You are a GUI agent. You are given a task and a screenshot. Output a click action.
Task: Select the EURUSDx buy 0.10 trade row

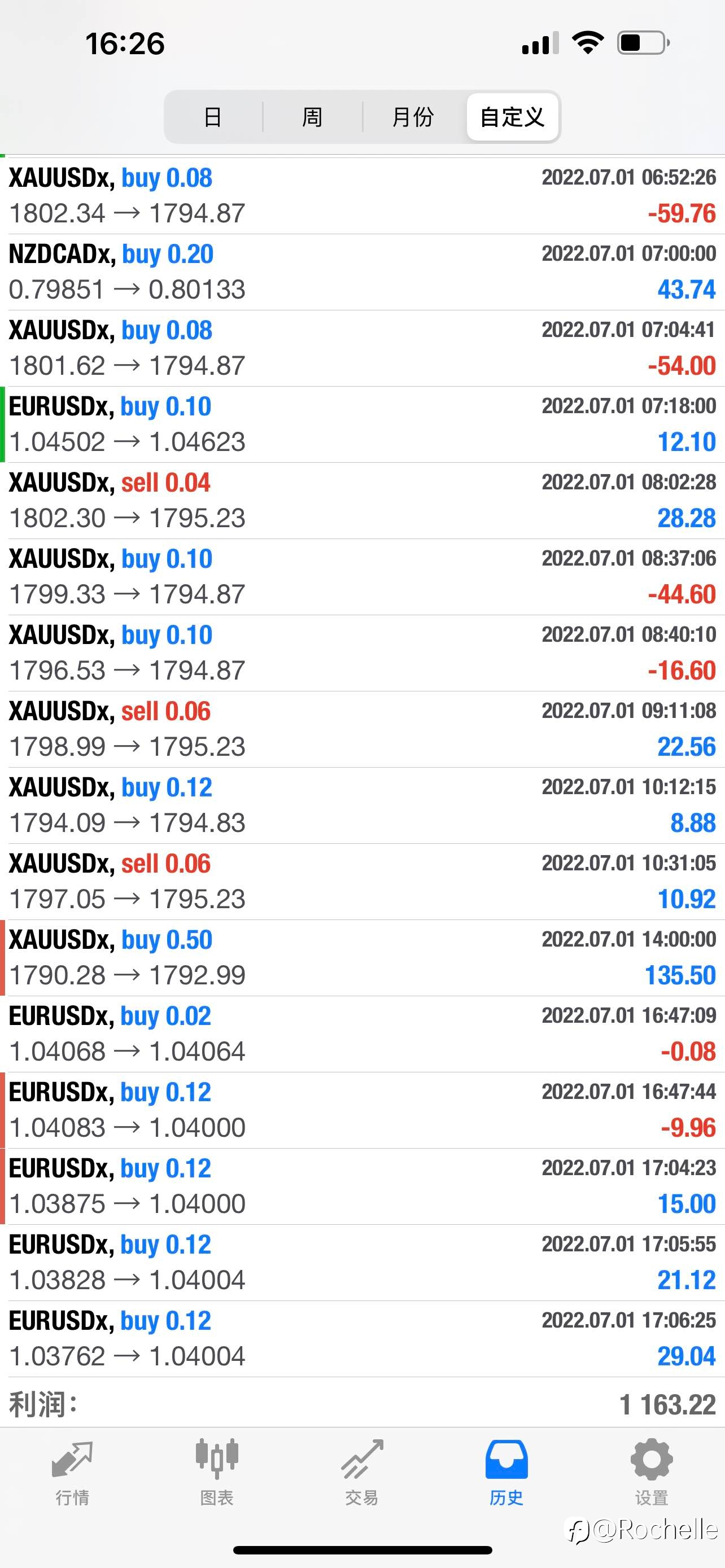click(x=362, y=425)
